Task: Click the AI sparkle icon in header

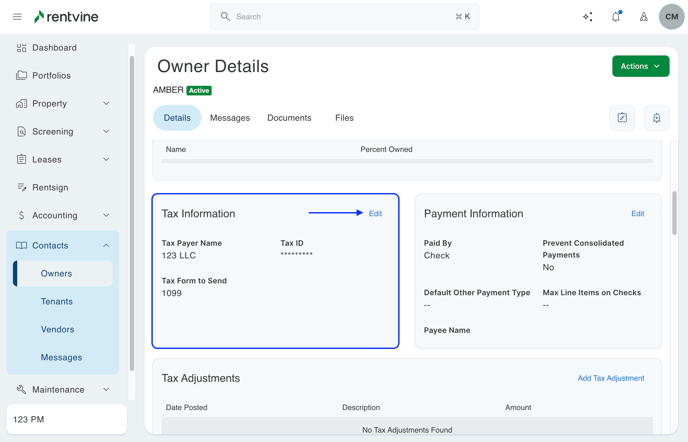Action: point(588,17)
